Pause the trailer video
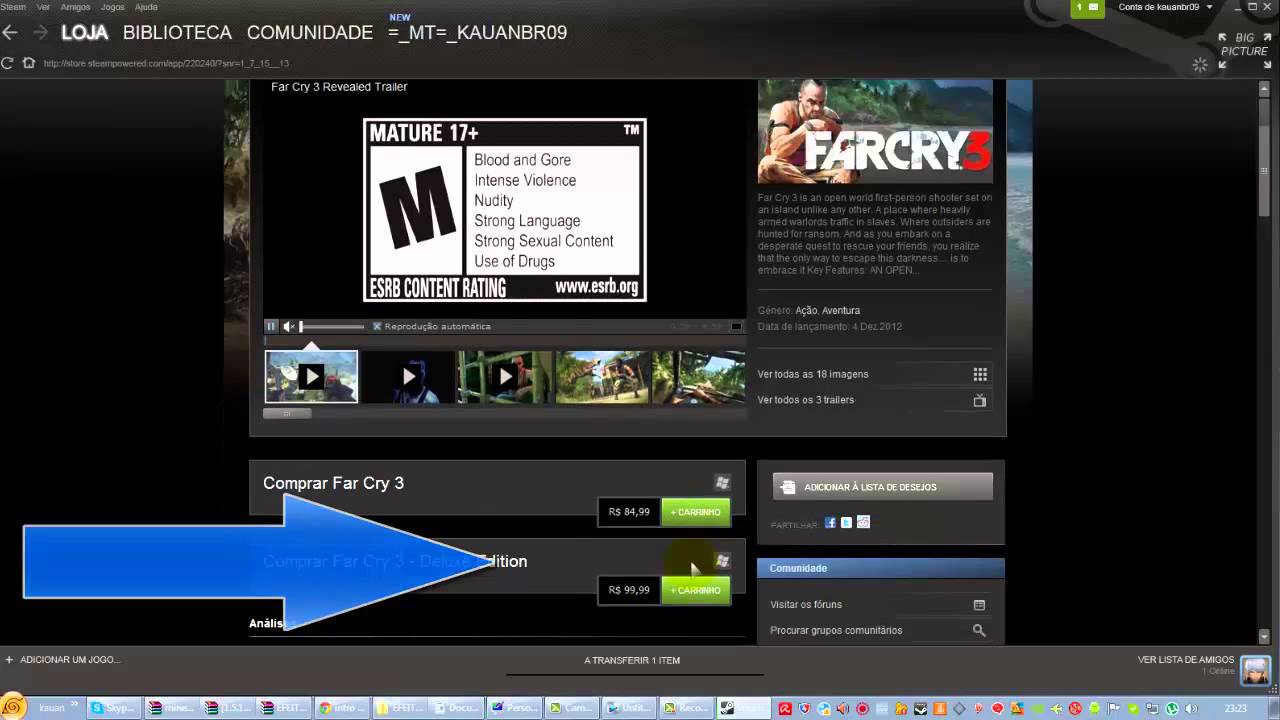The width and height of the screenshot is (1280, 720). [271, 326]
